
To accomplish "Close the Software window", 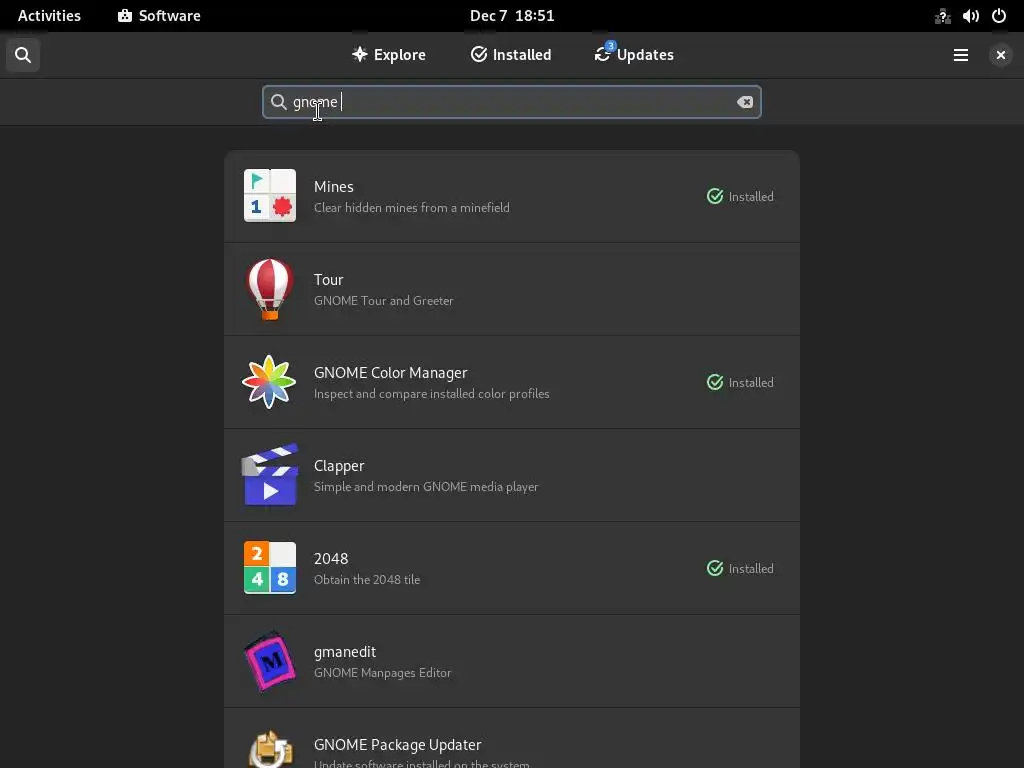I will 1000,55.
